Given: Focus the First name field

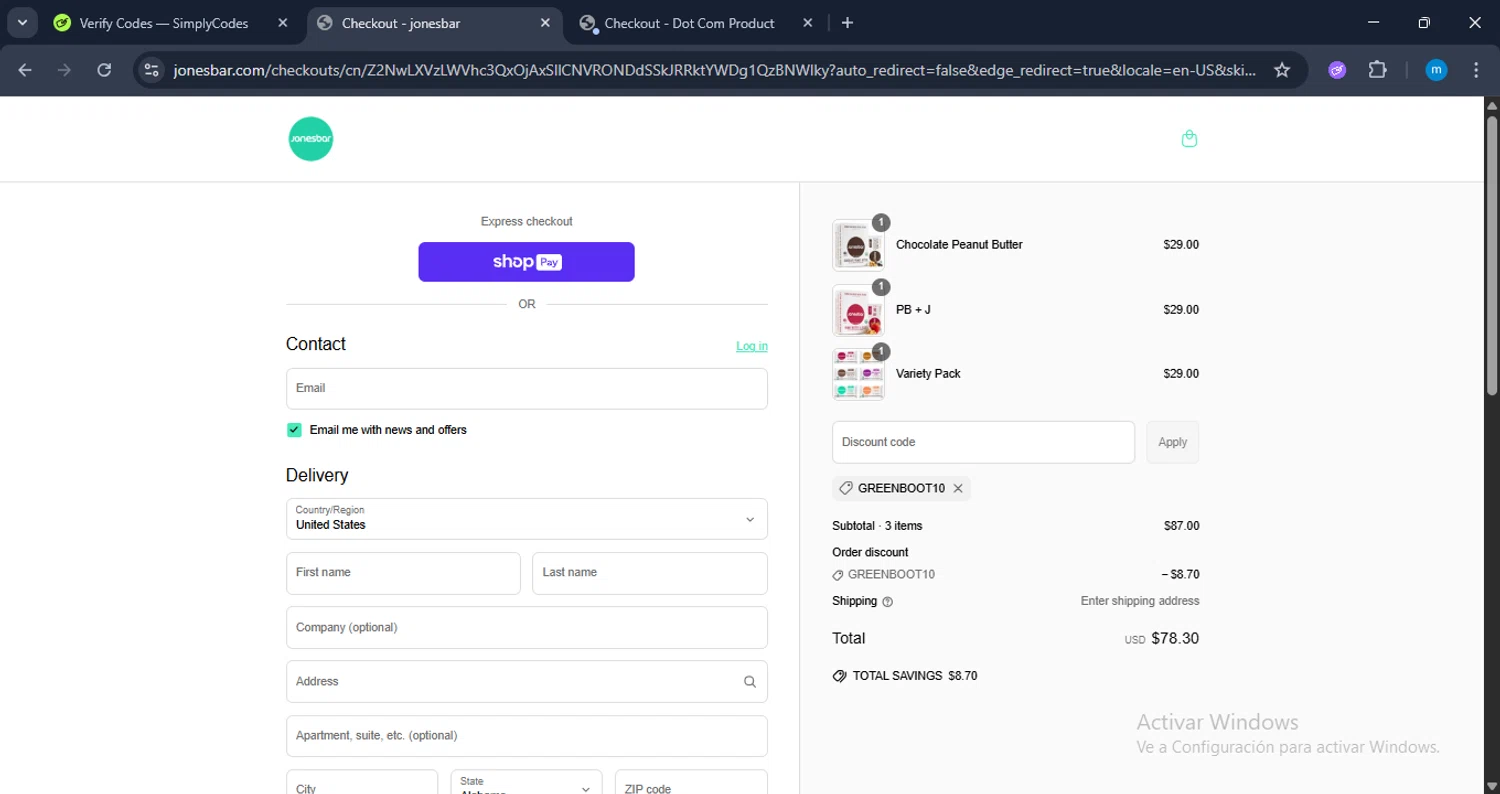Looking at the screenshot, I should click(403, 573).
